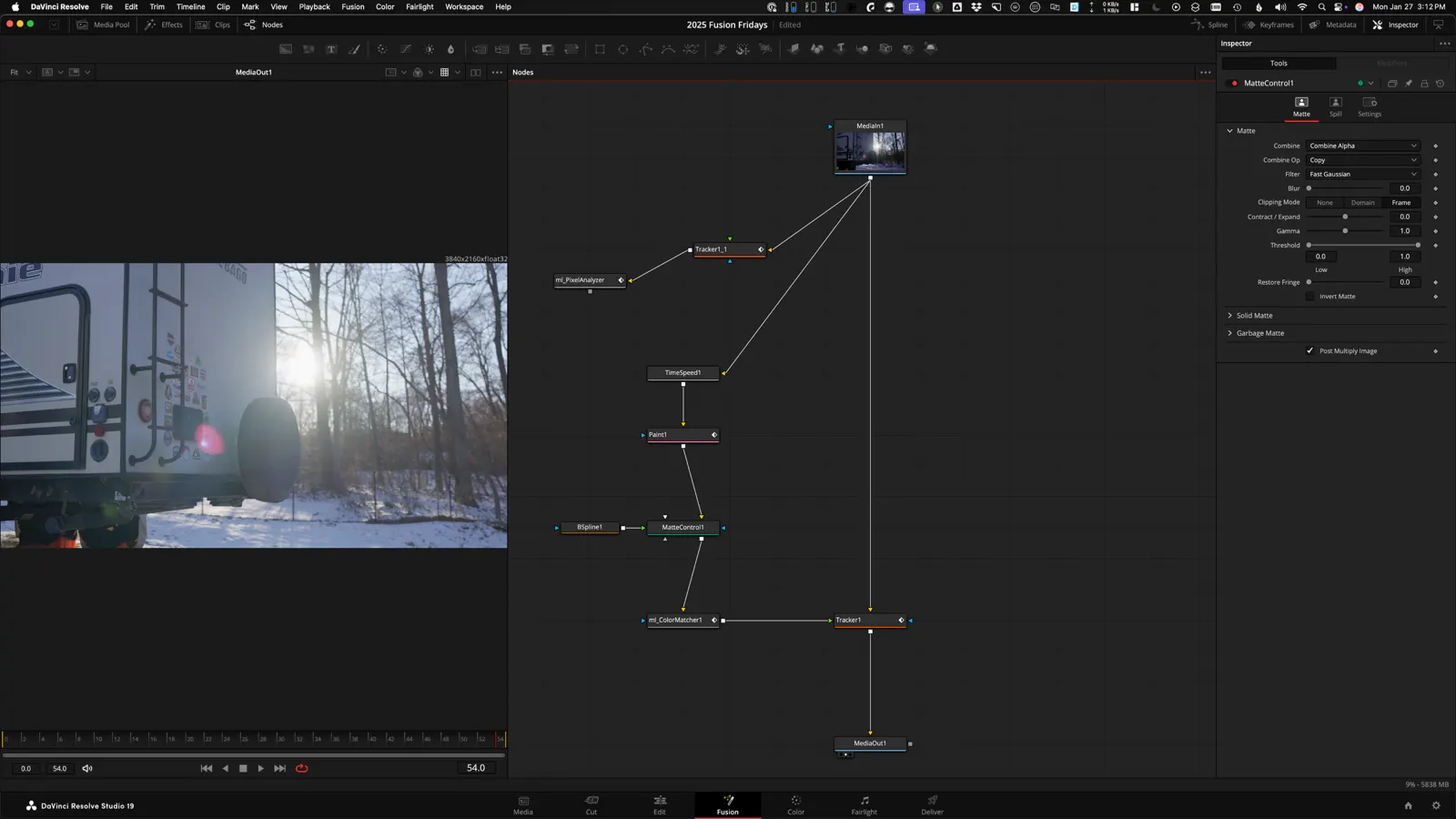Open the Inspector panel options menu
This screenshot has width=1456, height=819.
tap(1444, 44)
